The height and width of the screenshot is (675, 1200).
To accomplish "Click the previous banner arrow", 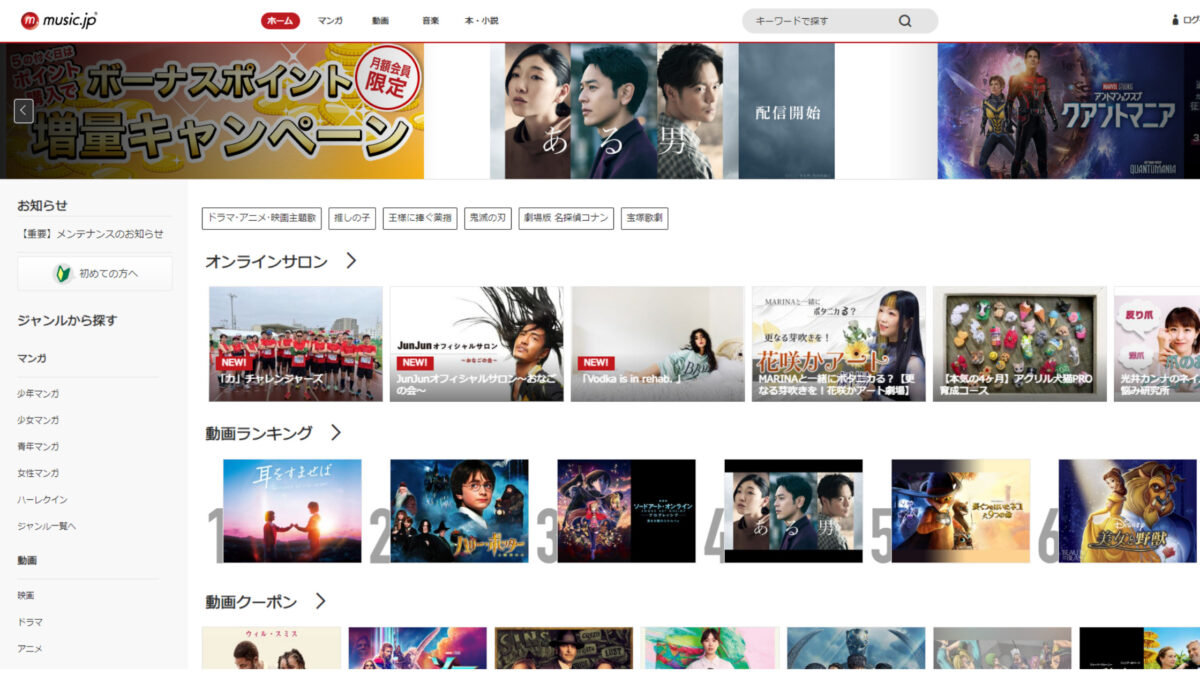I will click(x=24, y=111).
